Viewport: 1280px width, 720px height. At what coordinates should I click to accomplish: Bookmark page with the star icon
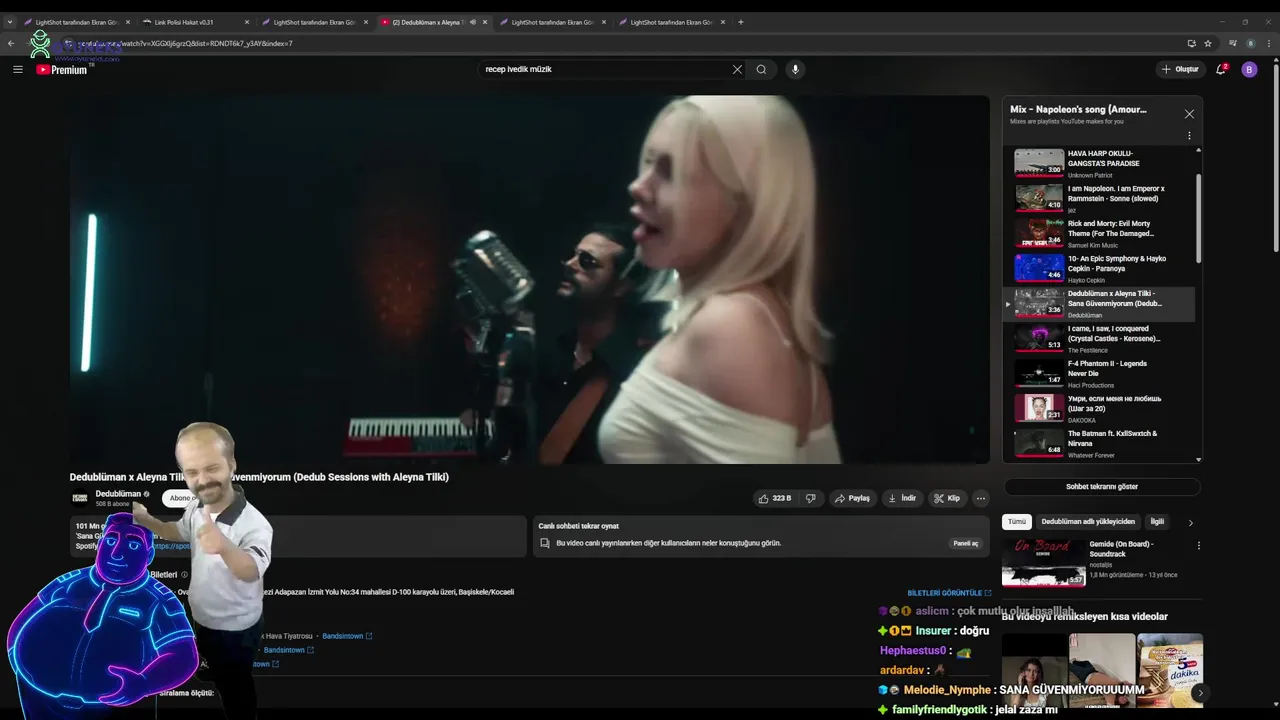[1208, 43]
